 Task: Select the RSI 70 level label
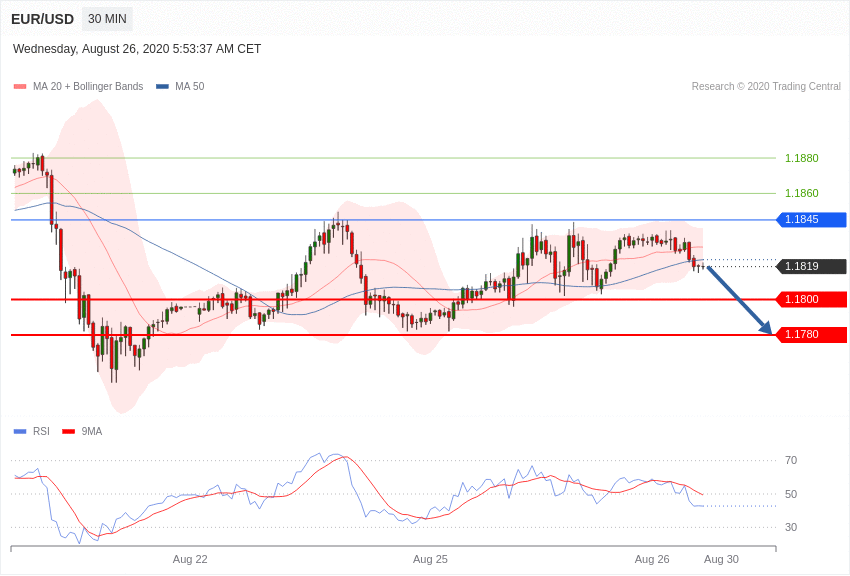(791, 461)
